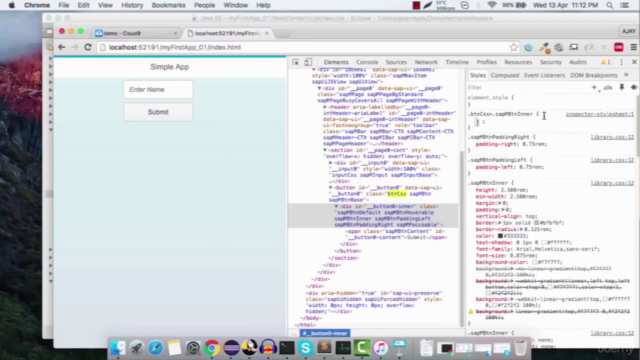Image resolution: width=640 pixels, height=360 pixels.
Task: Select the Event Listeners tab
Action: click(x=544, y=75)
